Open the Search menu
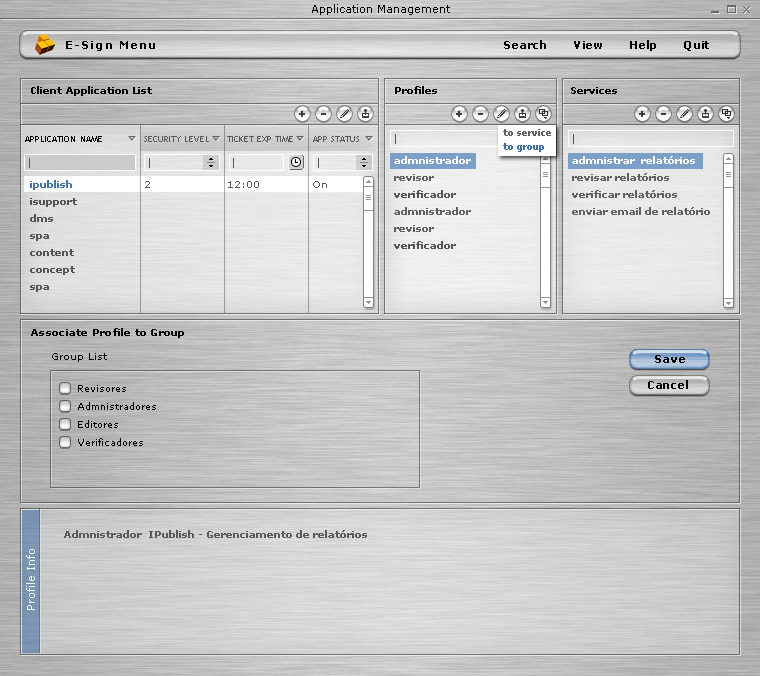Image resolution: width=760 pixels, height=676 pixels. click(x=524, y=45)
